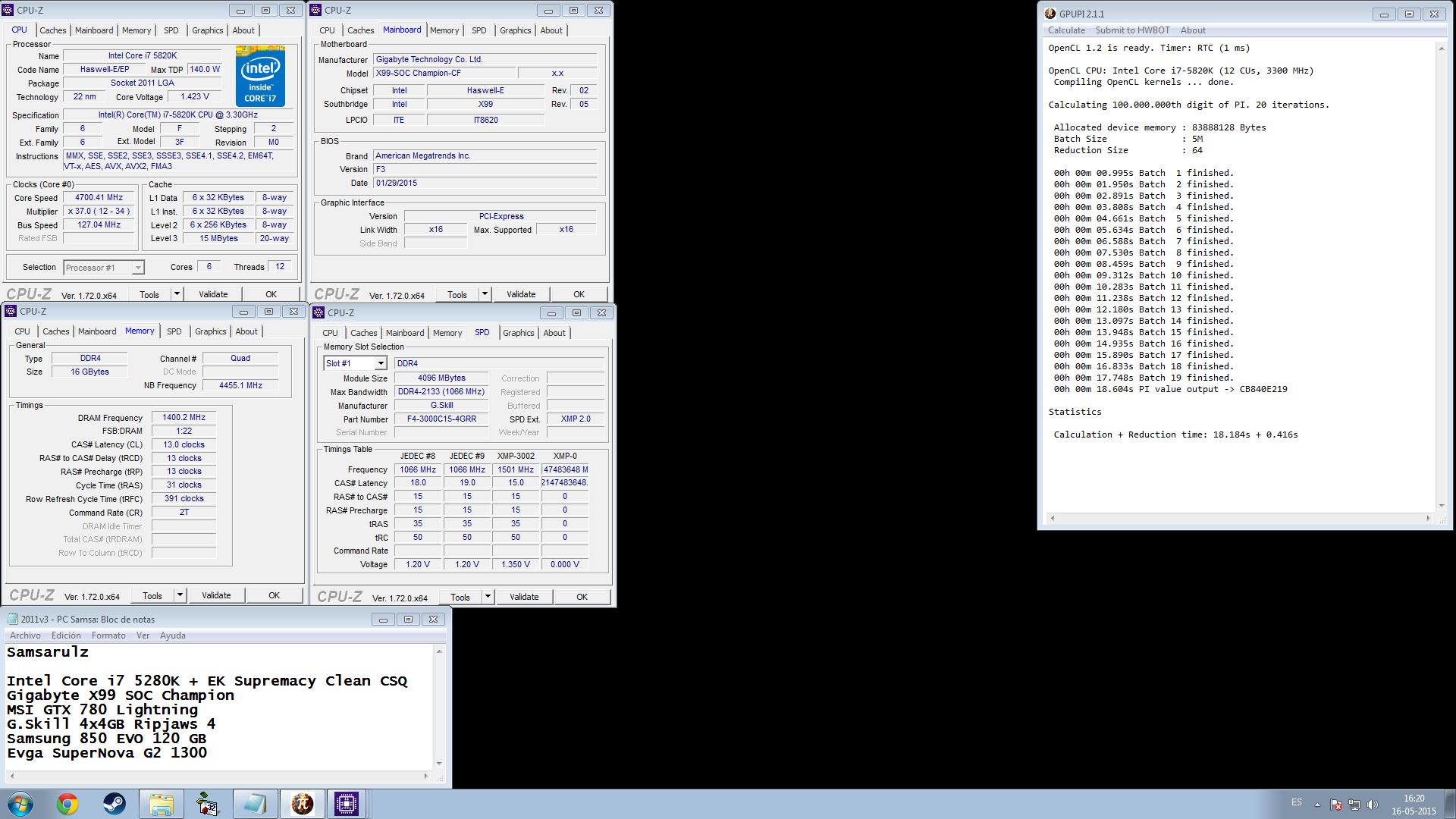
Task: Click the purple CPU-Z chip taskbar icon
Action: click(x=347, y=804)
